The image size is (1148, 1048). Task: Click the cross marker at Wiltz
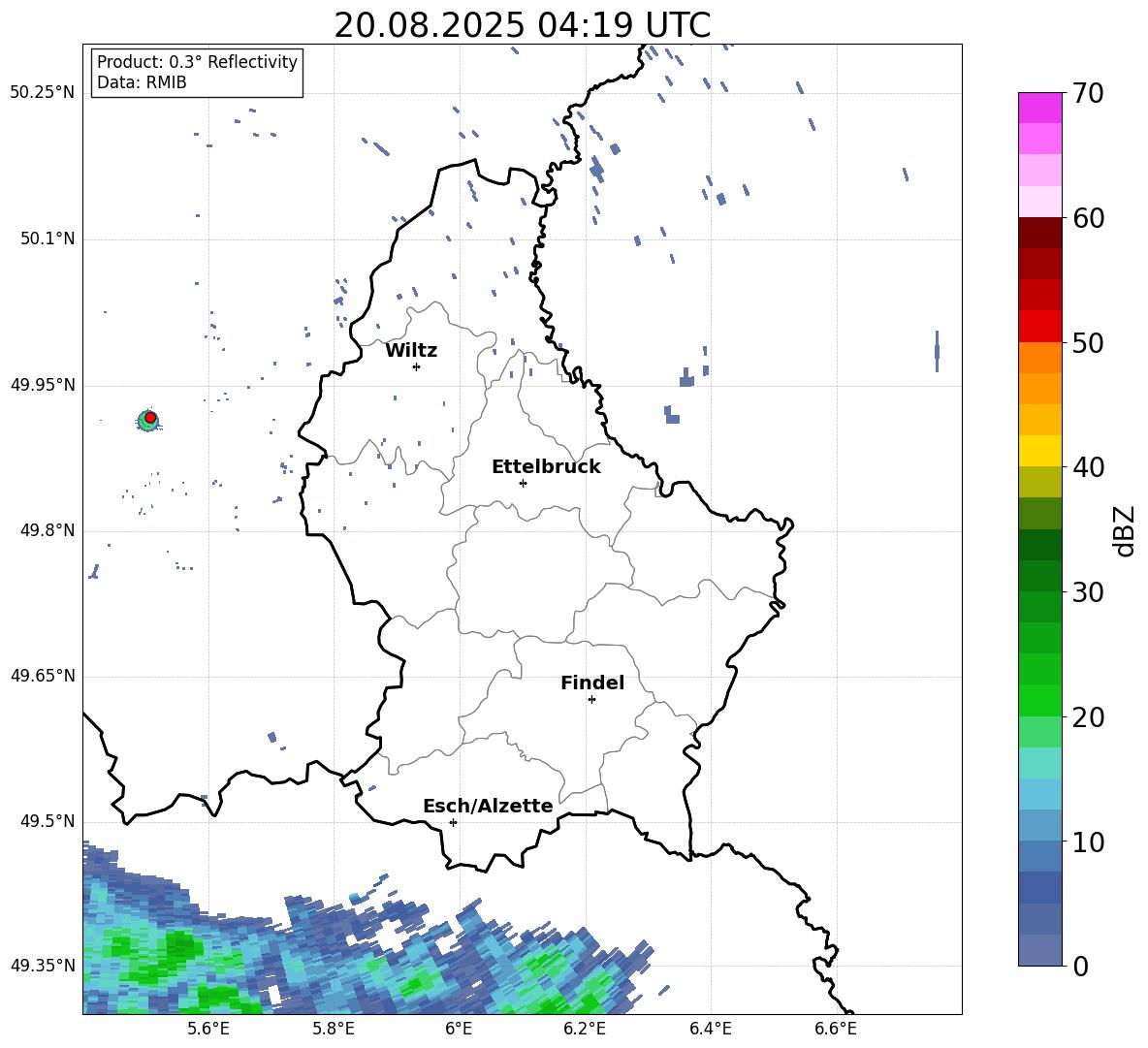(x=417, y=366)
